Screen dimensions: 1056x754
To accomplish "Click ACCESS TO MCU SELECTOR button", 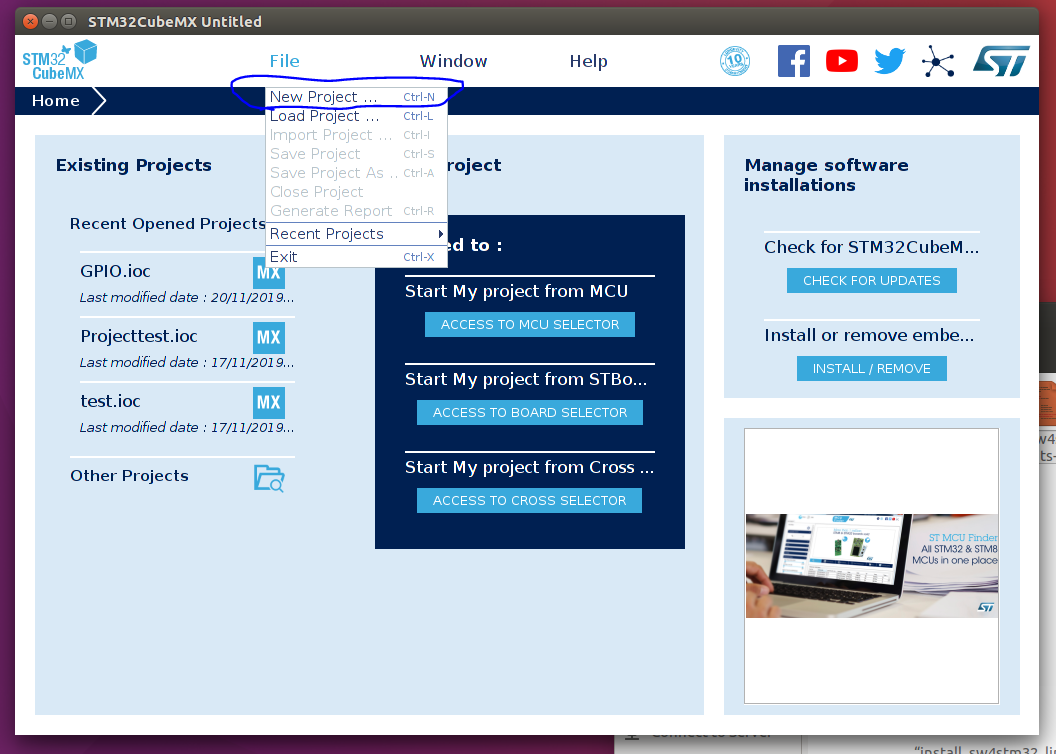I will pos(529,324).
